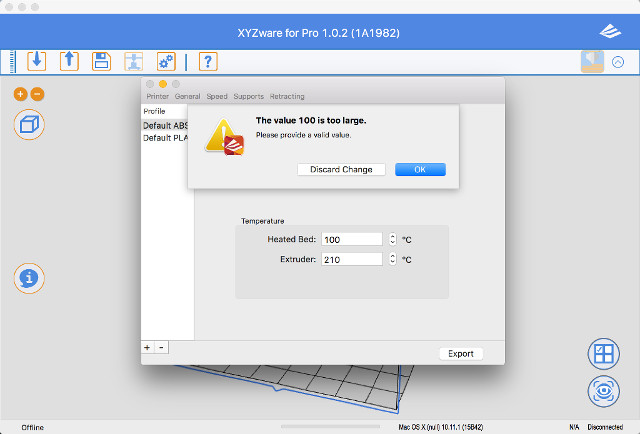Click the XYZ logo in title banner
This screenshot has height=434, width=640.
click(610, 31)
